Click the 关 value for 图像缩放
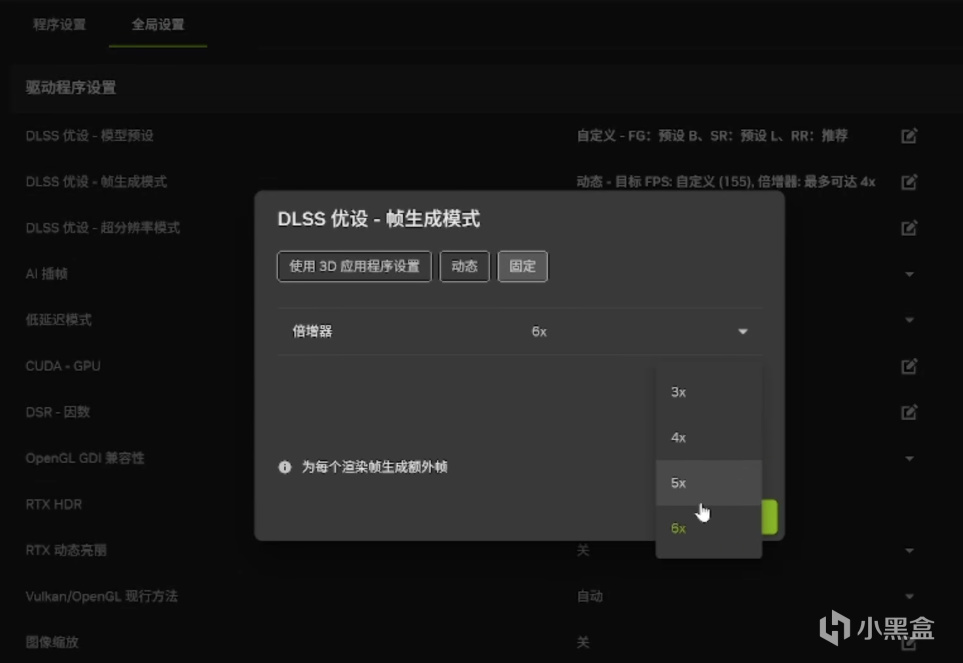 [x=583, y=642]
